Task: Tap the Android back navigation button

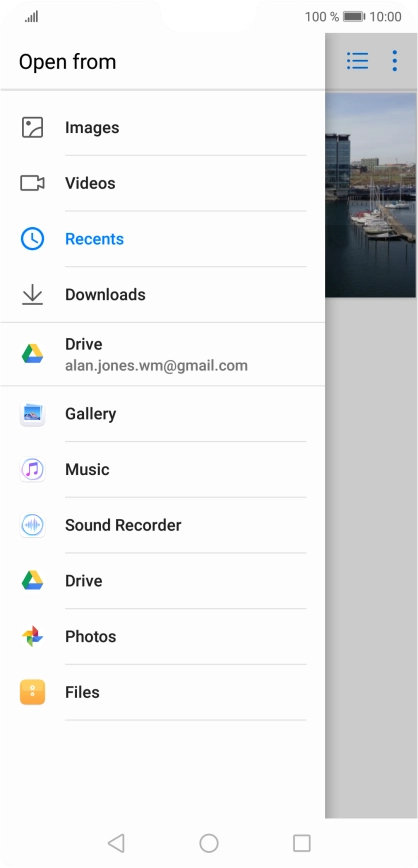Action: pyautogui.click(x=116, y=843)
